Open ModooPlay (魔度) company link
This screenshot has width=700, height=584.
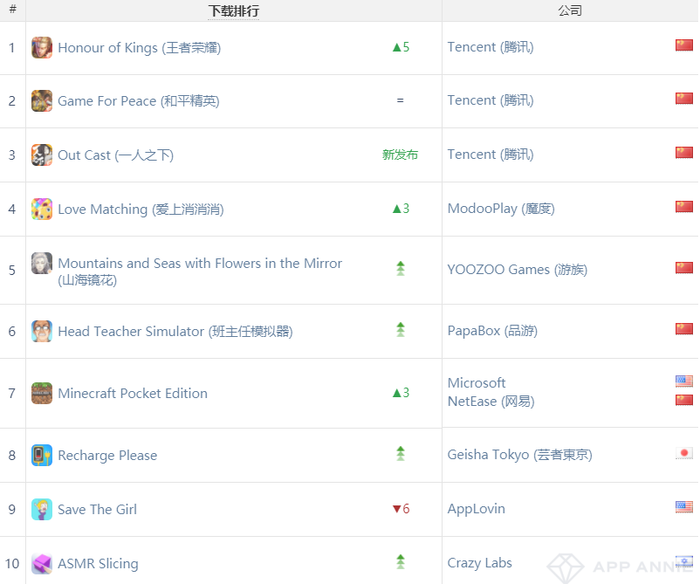[501, 209]
